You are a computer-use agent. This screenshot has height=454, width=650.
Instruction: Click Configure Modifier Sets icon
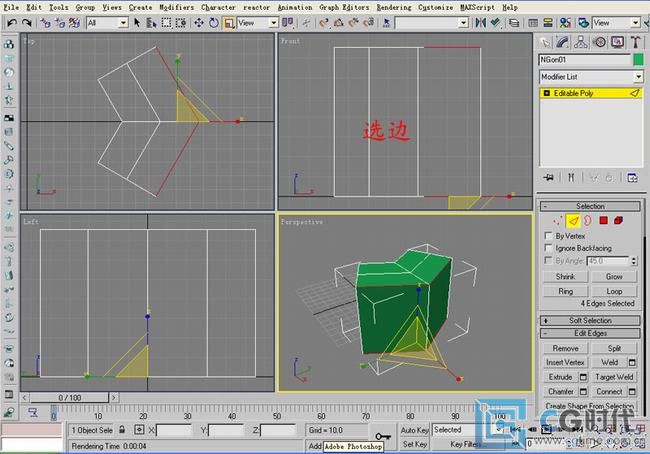pos(632,178)
